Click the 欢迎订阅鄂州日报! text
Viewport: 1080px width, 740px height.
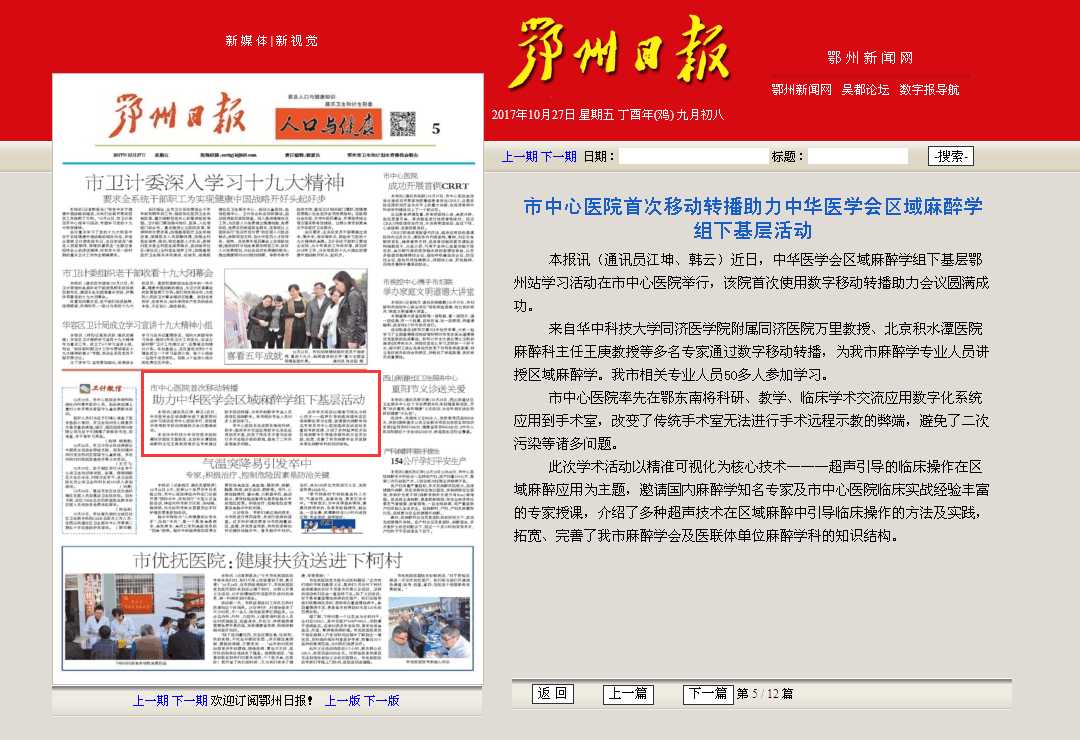261,701
